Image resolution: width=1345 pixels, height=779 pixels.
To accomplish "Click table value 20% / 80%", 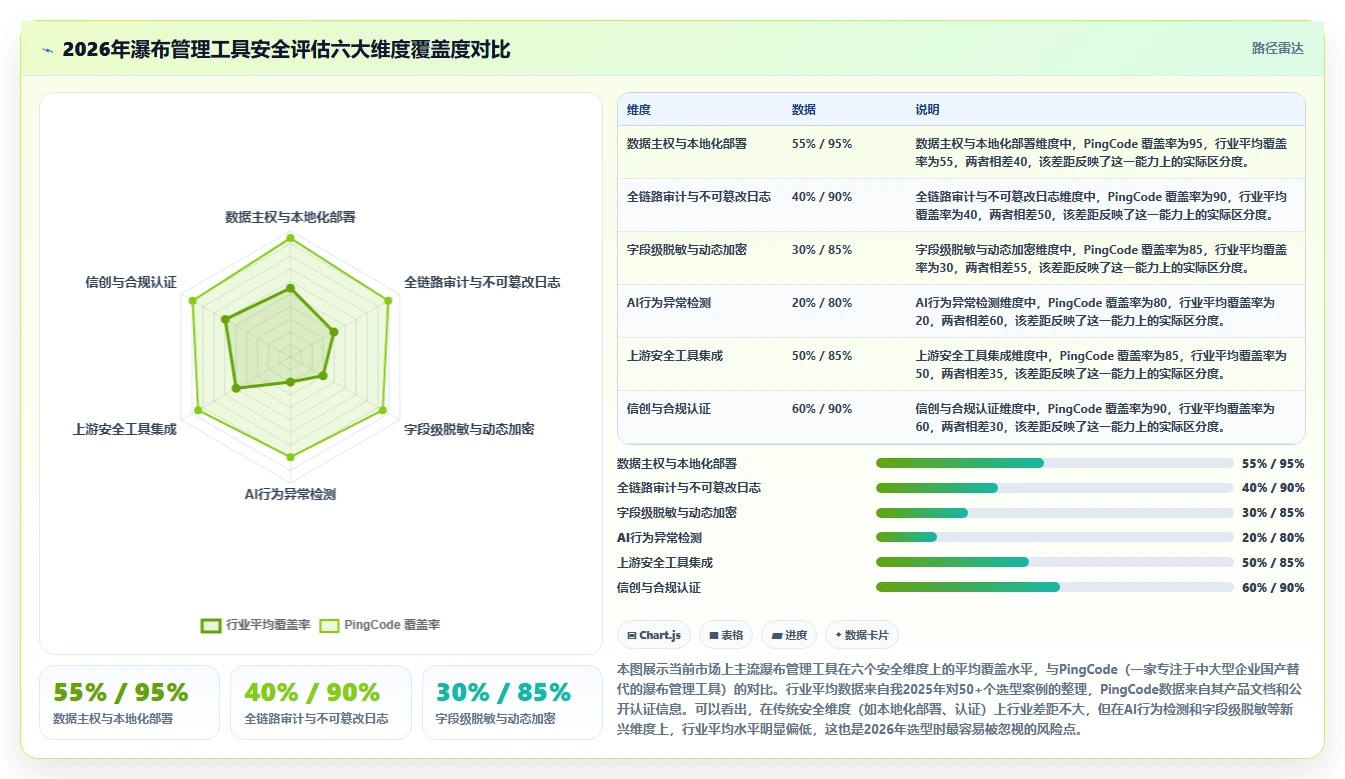I will point(822,303).
